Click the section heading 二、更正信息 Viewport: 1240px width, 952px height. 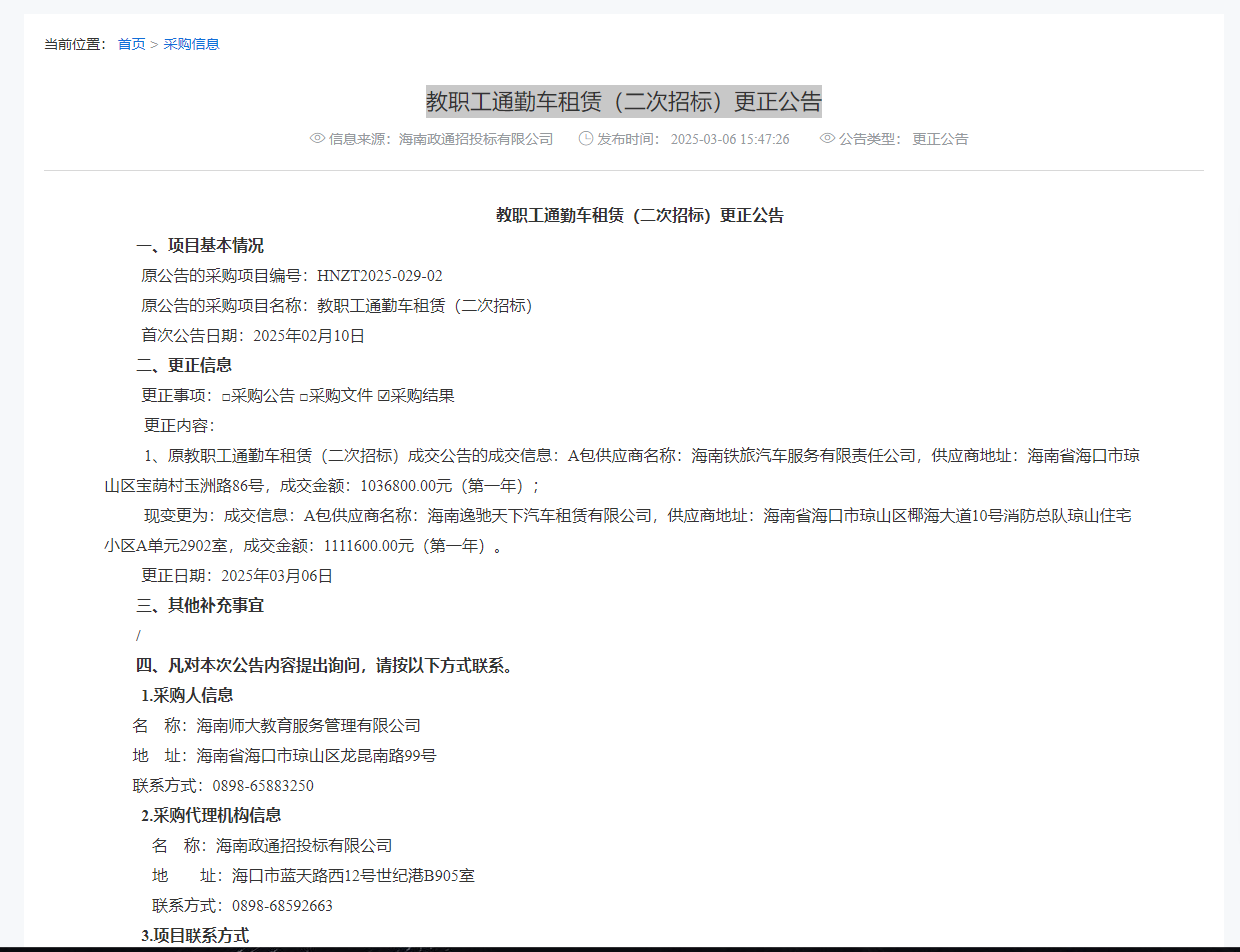pyautogui.click(x=184, y=366)
